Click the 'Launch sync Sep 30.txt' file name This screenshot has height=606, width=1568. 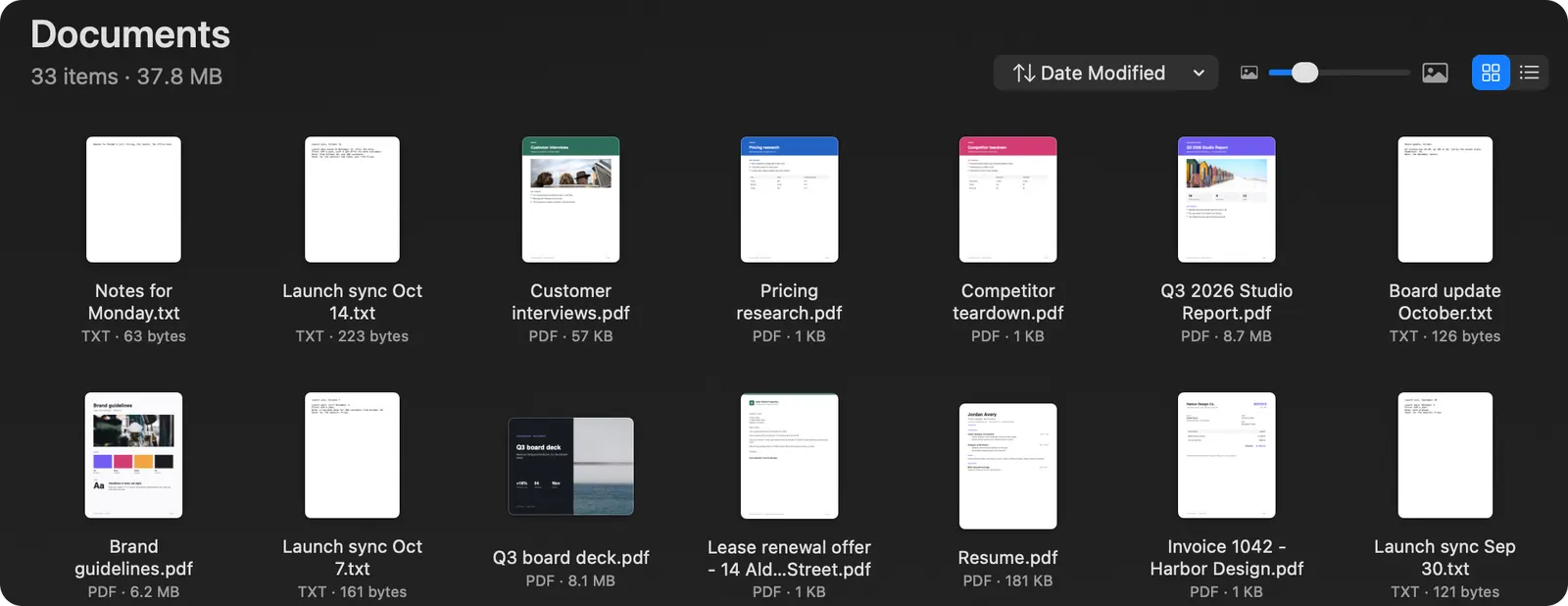(x=1445, y=558)
